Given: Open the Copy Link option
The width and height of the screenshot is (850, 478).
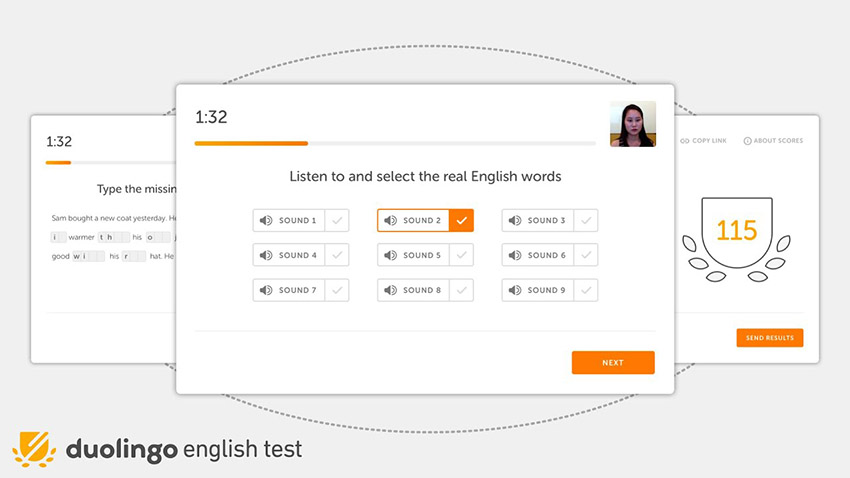Looking at the screenshot, I should click(x=703, y=140).
